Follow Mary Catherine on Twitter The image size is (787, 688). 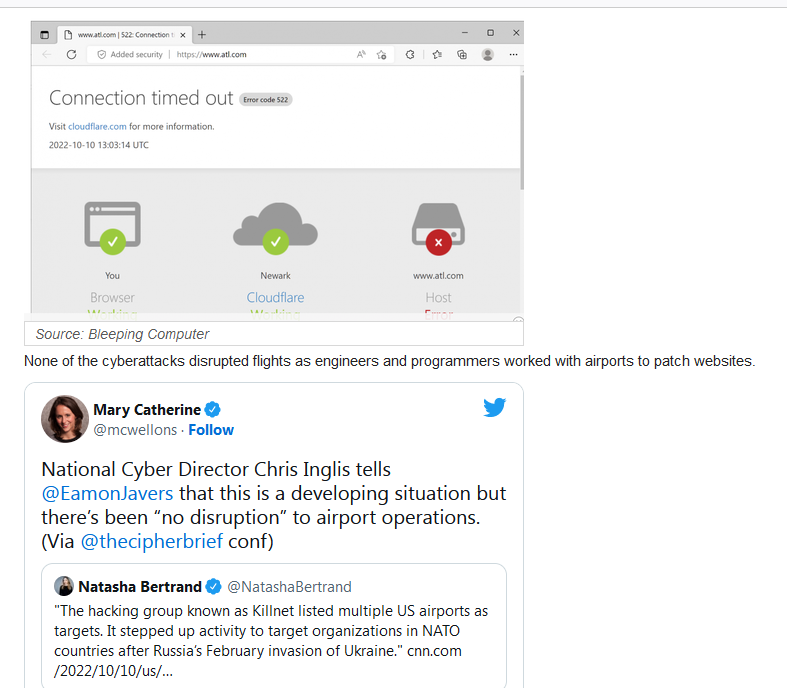click(x=211, y=430)
